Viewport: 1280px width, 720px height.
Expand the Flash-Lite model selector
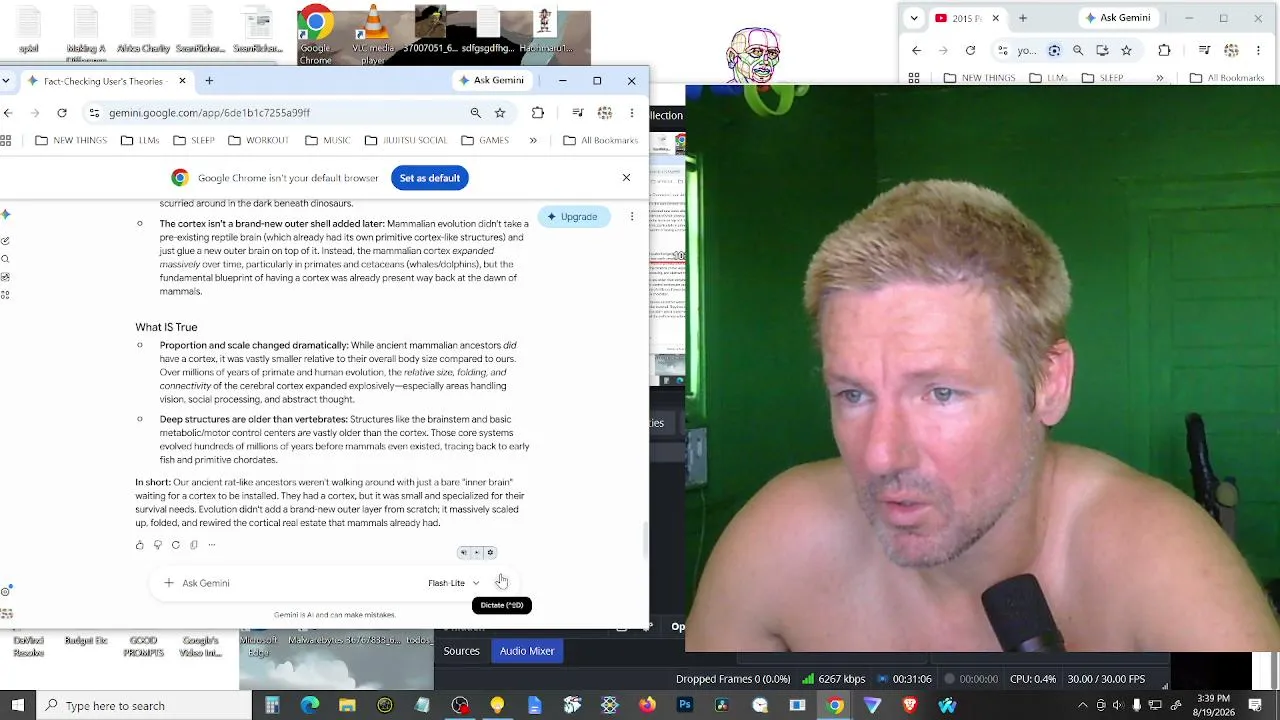pos(454,583)
